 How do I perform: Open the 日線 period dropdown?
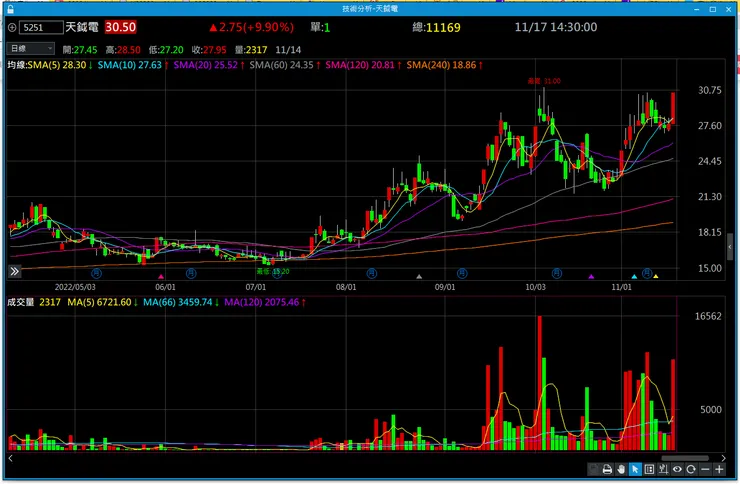[x=31, y=49]
